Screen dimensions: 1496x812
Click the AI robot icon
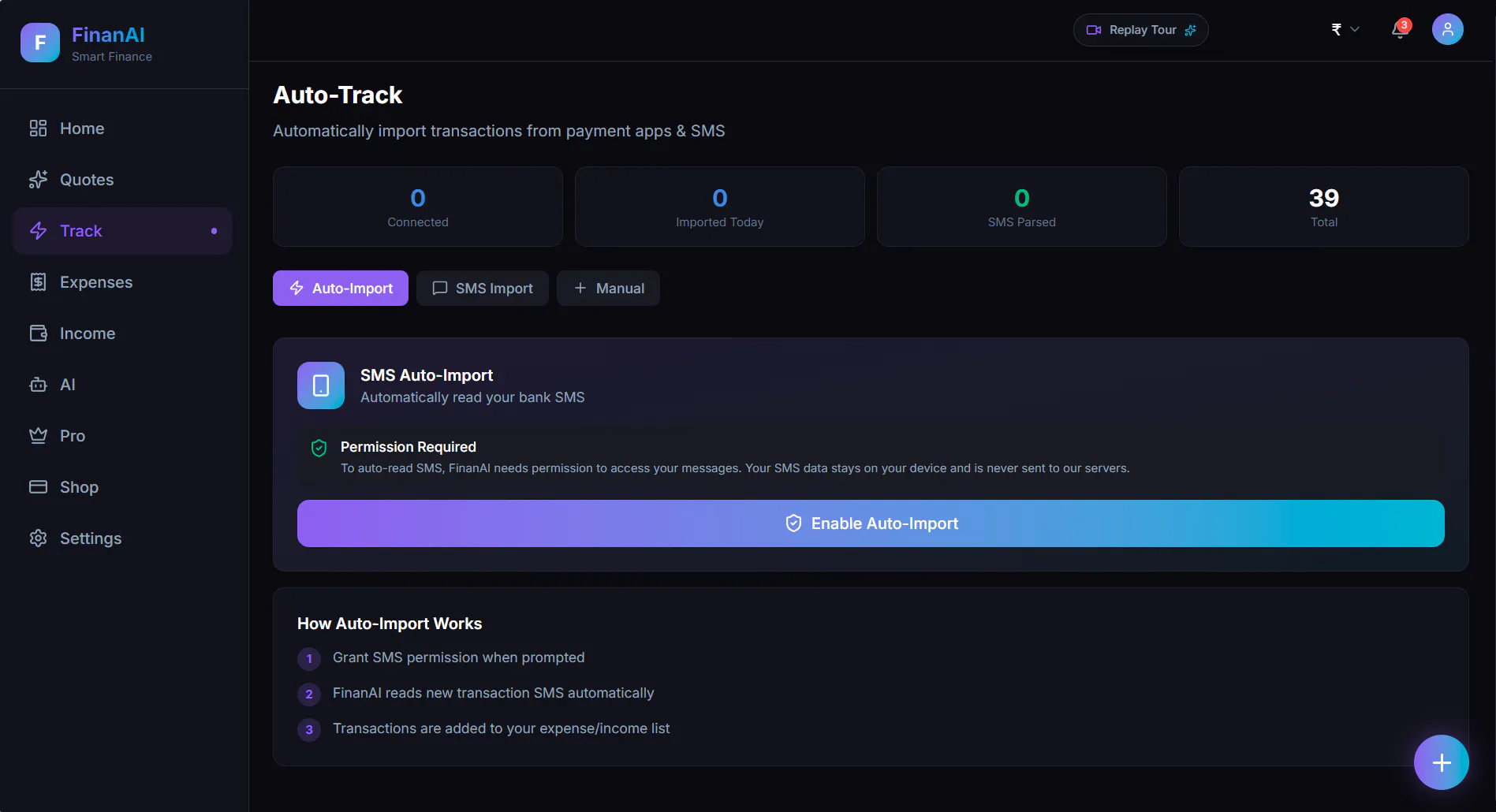(38, 385)
